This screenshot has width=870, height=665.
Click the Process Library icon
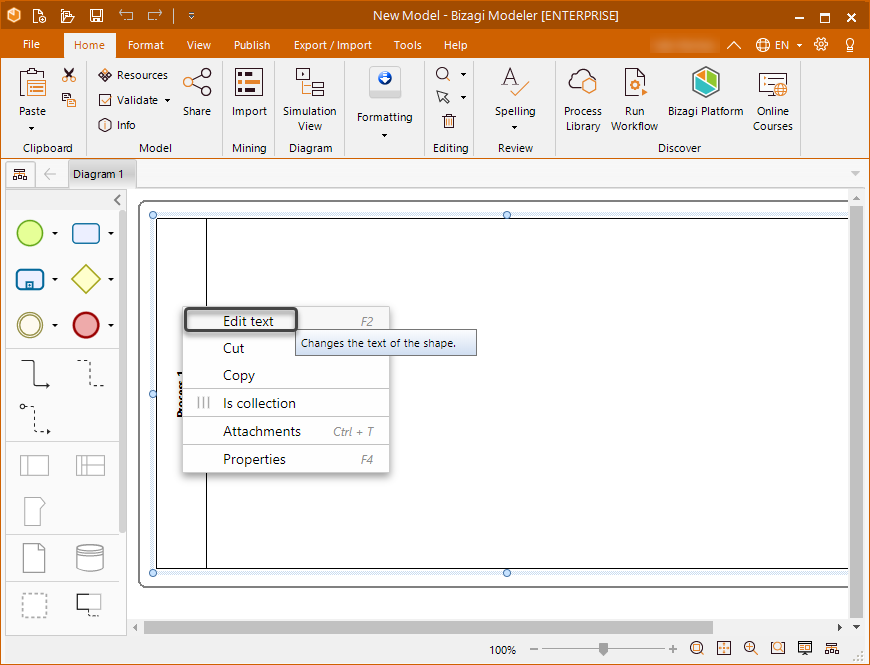point(582,99)
